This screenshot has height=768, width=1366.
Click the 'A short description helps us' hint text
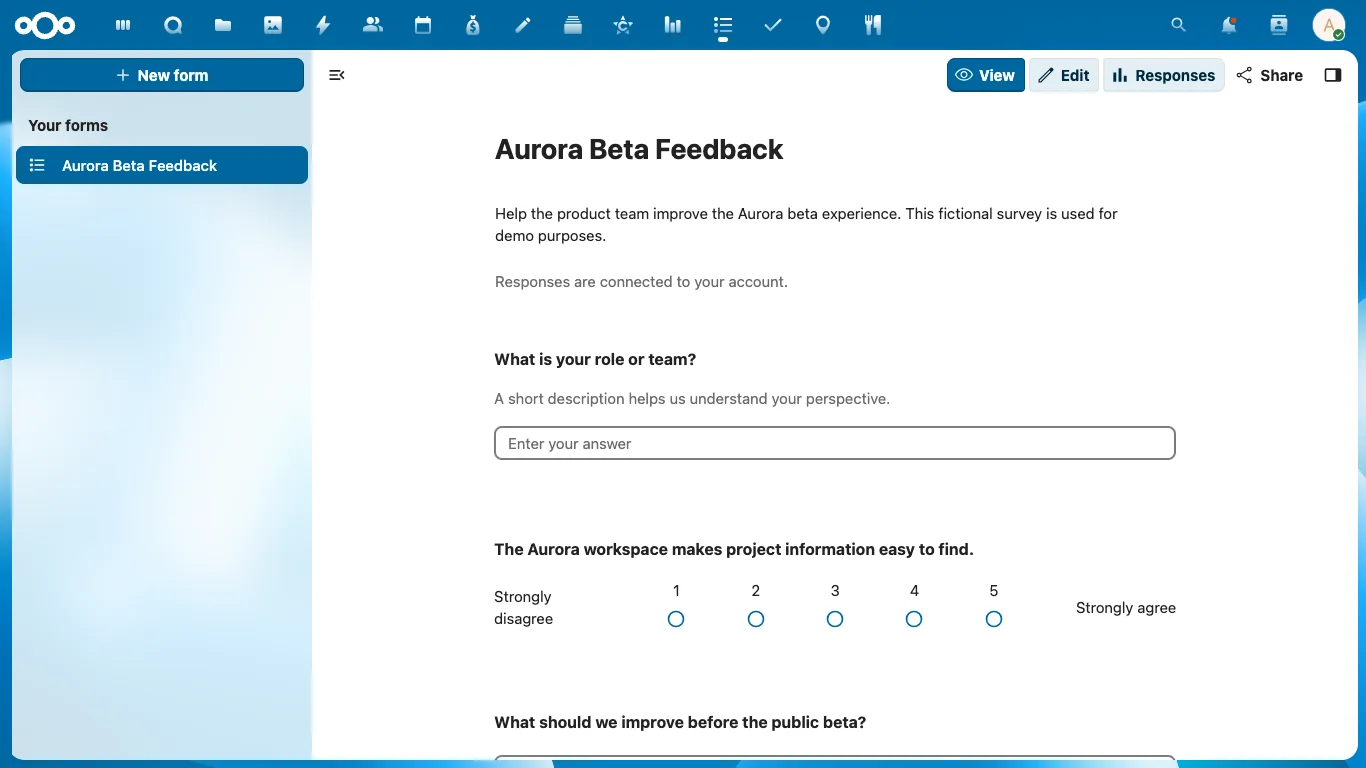[692, 398]
